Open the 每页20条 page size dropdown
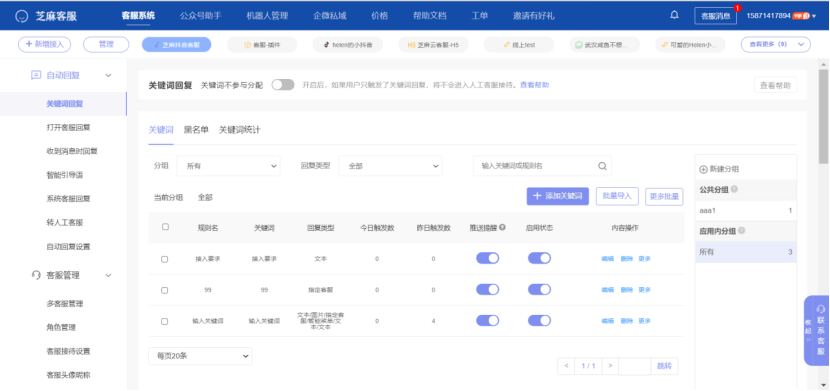 [200, 356]
